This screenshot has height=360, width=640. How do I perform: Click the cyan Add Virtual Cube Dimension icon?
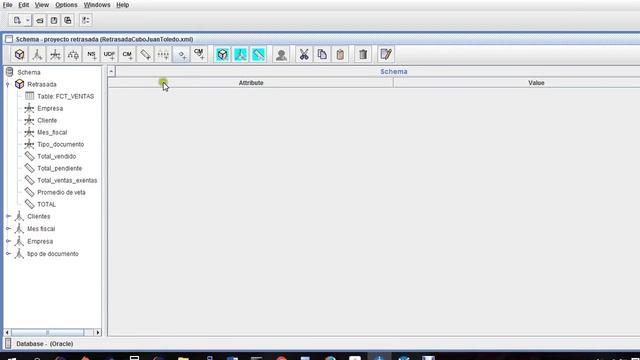240,54
